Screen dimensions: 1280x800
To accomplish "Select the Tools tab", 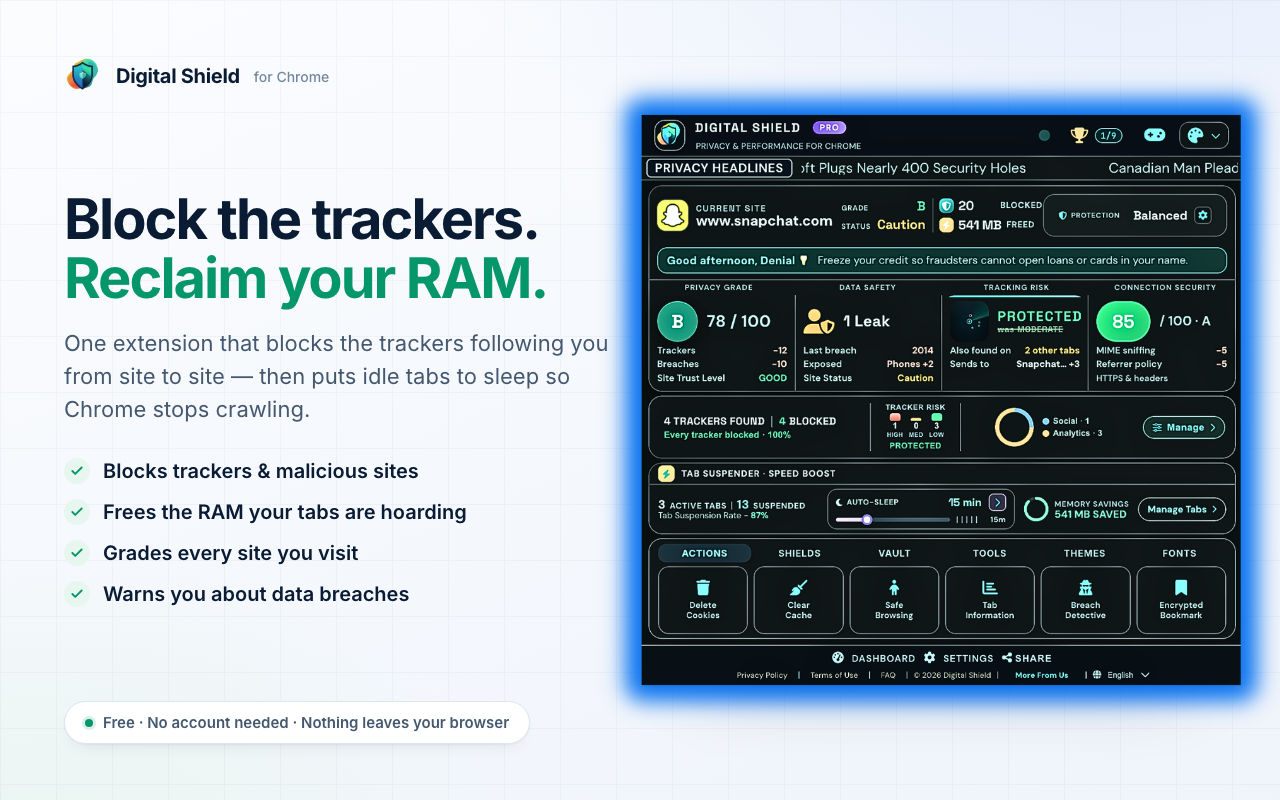I will tap(990, 553).
